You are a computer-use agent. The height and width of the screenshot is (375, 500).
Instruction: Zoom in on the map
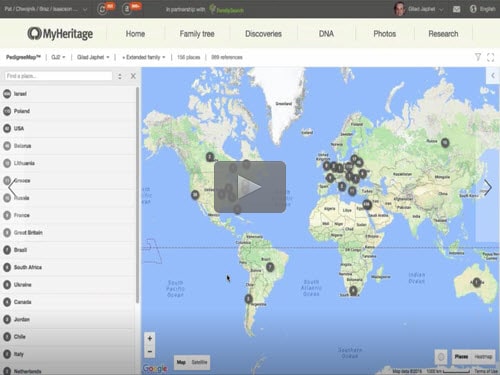(x=150, y=339)
